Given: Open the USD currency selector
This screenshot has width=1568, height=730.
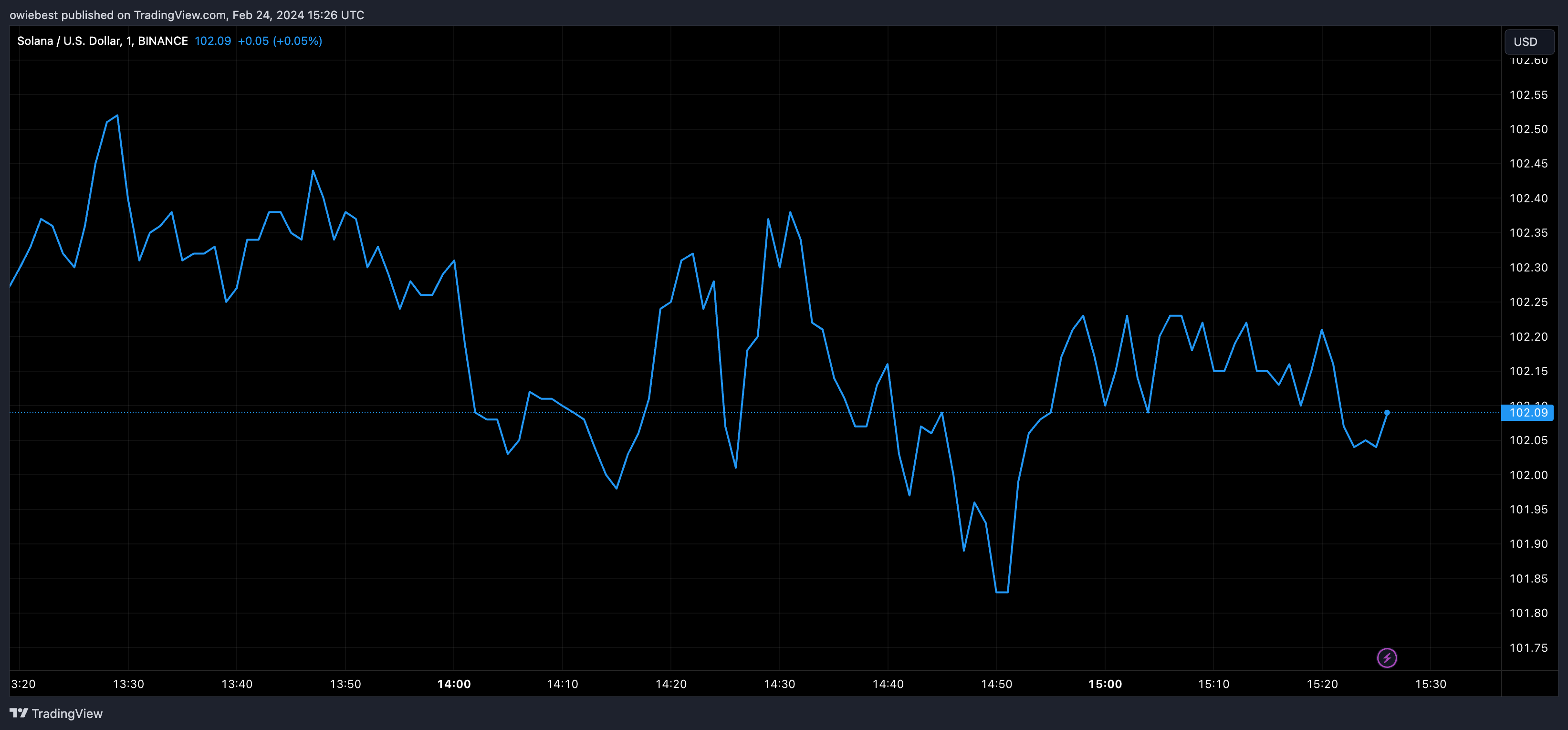Looking at the screenshot, I should point(1528,42).
